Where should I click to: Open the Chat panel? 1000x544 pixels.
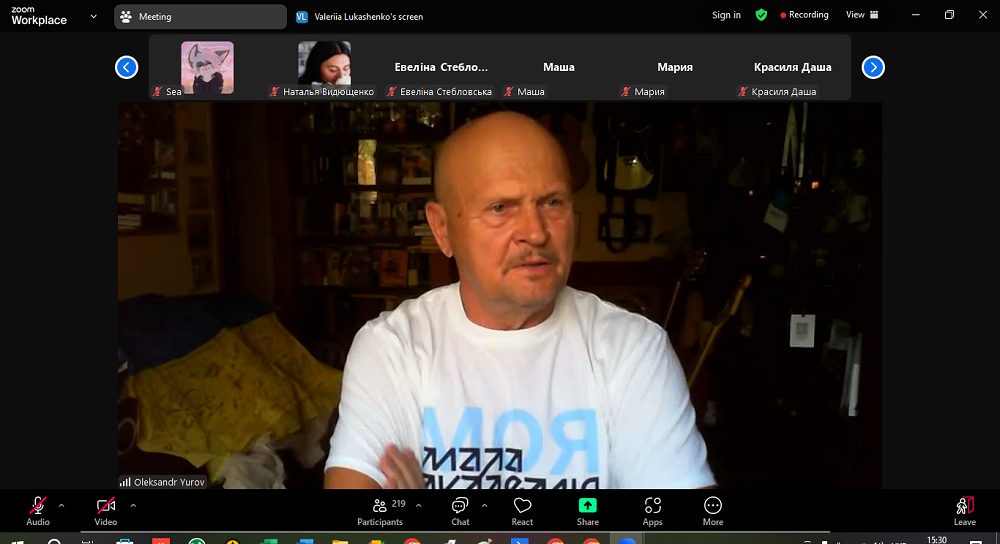click(460, 511)
